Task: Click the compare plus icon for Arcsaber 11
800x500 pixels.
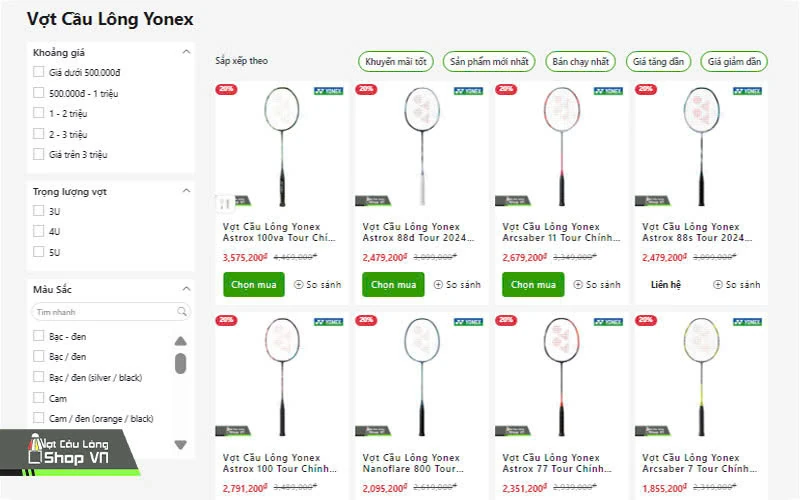Action: point(578,285)
